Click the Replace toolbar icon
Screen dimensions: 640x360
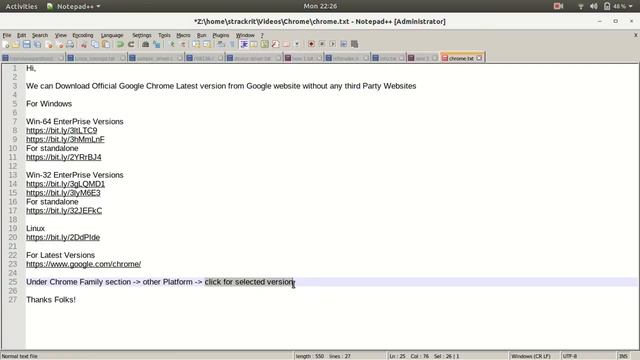coord(156,44)
